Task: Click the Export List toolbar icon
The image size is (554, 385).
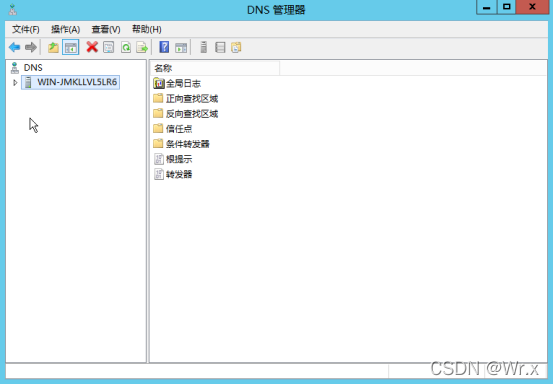Action: pyautogui.click(x=142, y=47)
